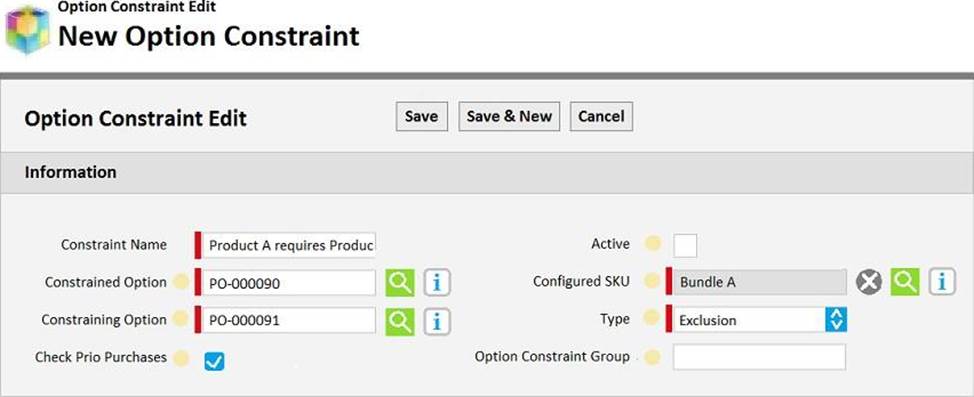
Task: Click the help bubble beside Active
Action: [652, 244]
